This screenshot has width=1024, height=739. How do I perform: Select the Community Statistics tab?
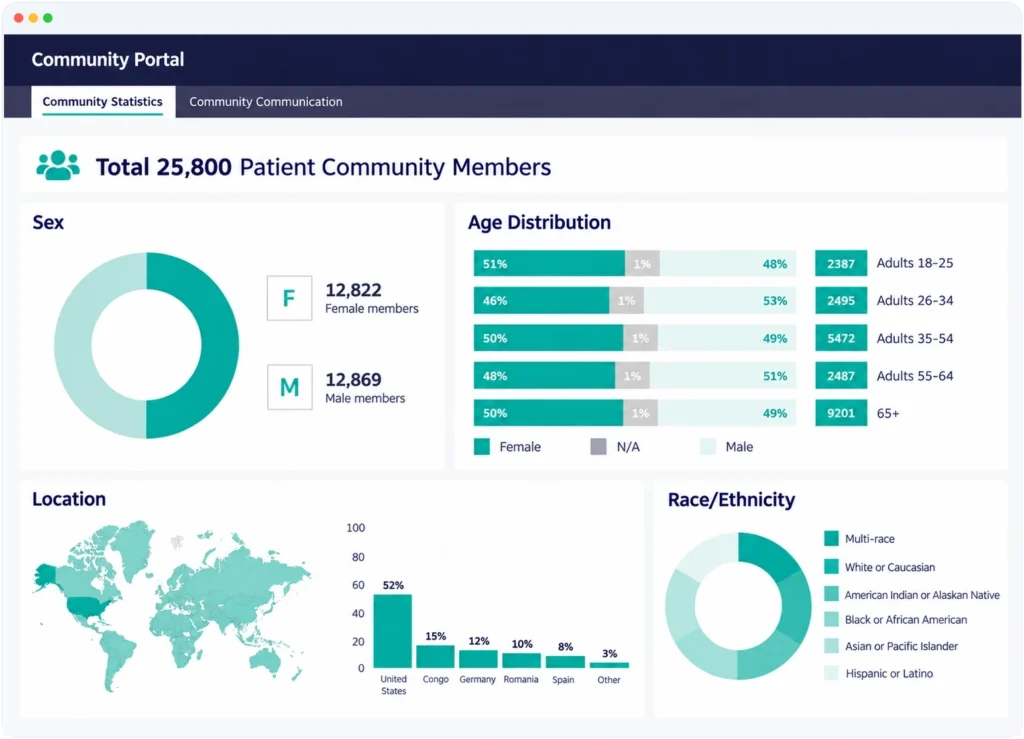tap(103, 102)
